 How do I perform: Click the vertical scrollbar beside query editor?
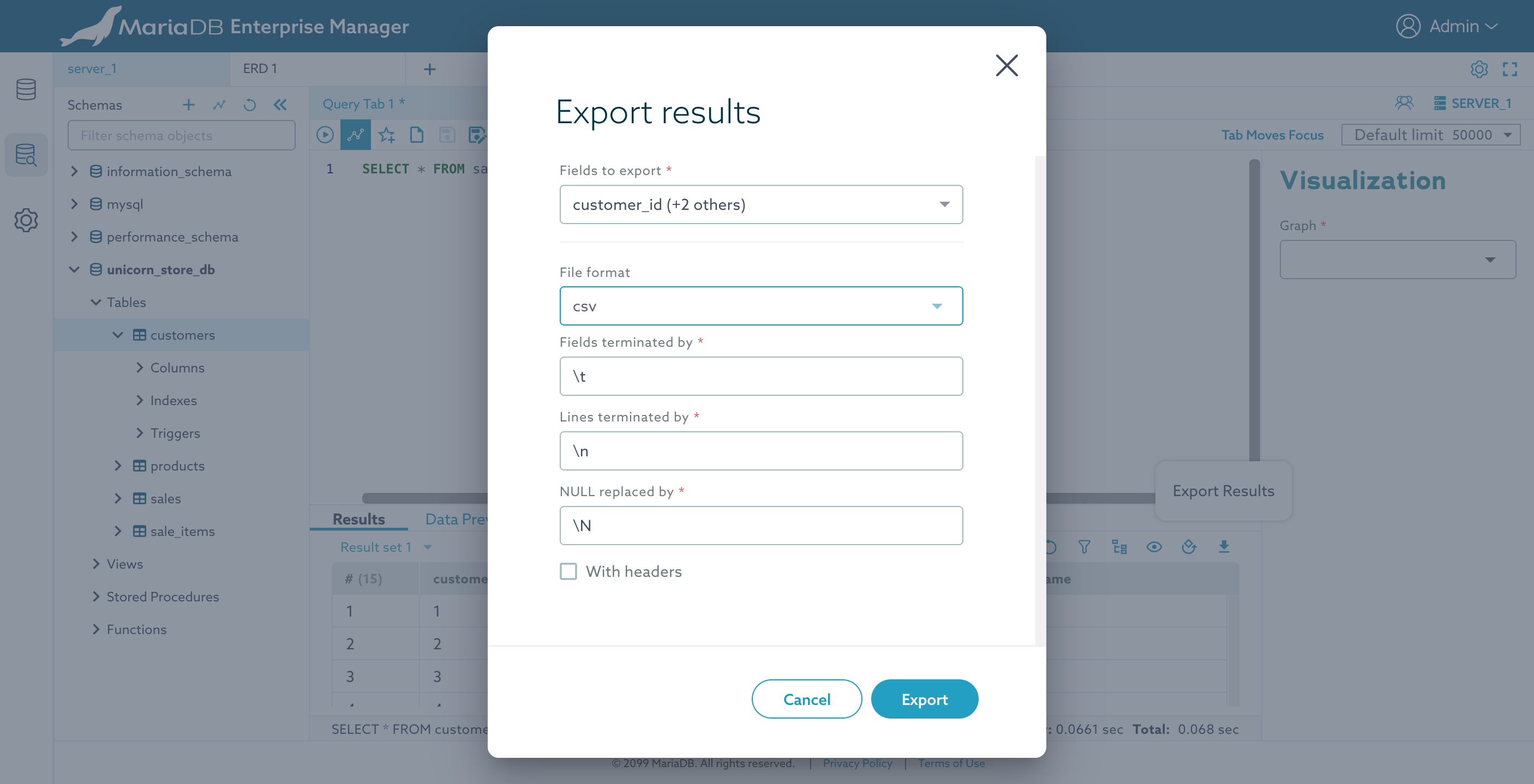coord(1254,310)
